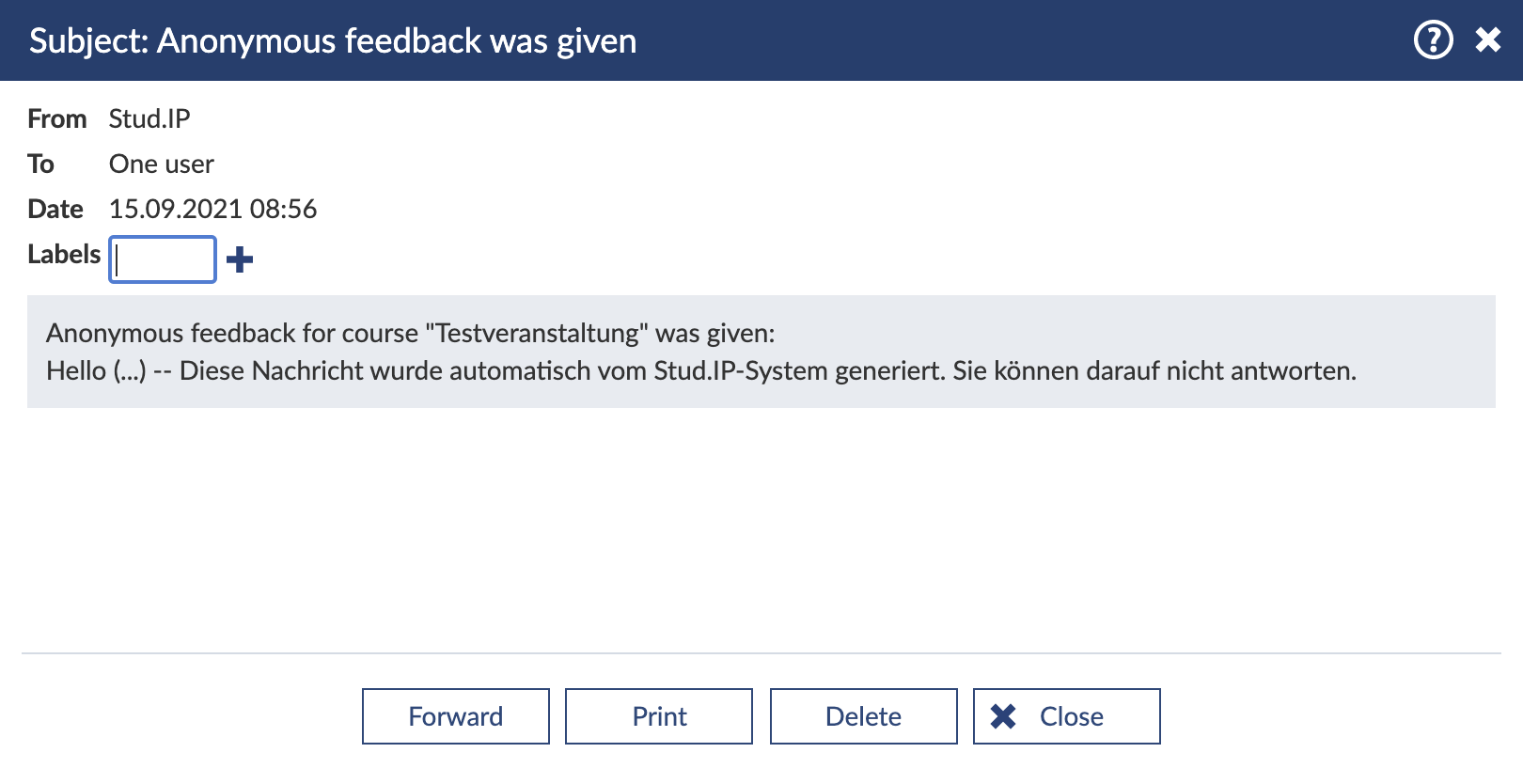Click the subject title in header

[333, 41]
